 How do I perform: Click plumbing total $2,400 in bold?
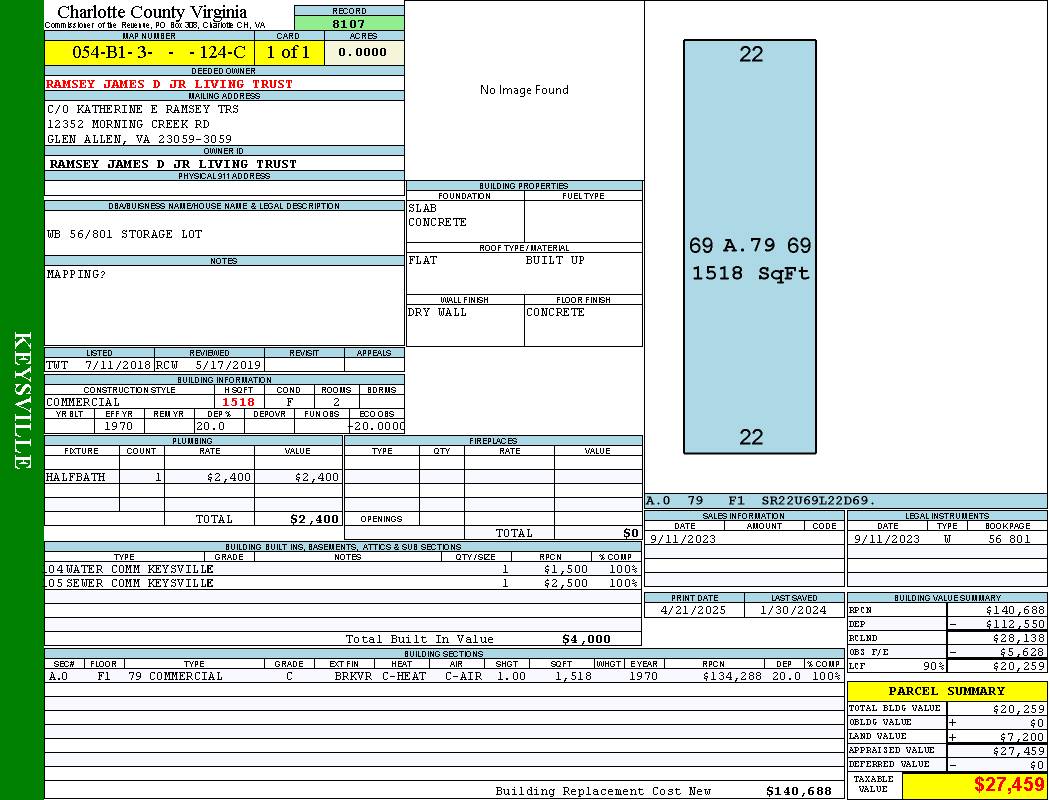click(314, 519)
